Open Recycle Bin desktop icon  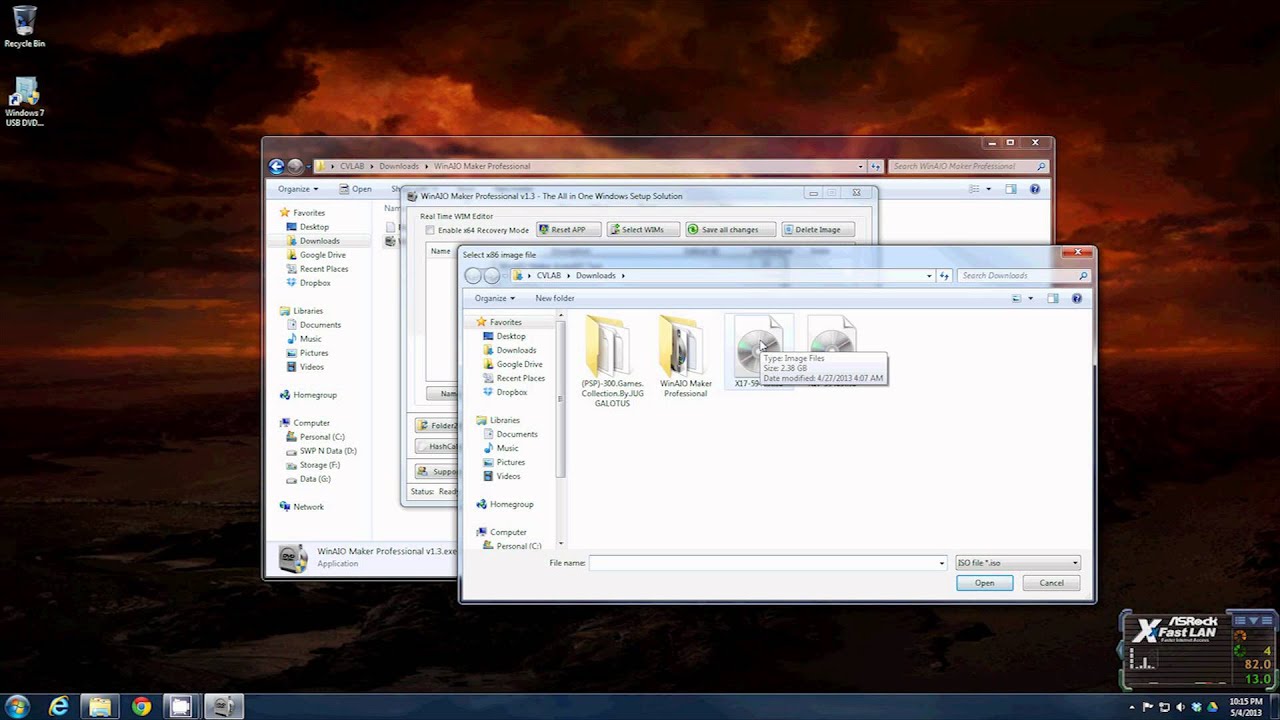tap(24, 27)
